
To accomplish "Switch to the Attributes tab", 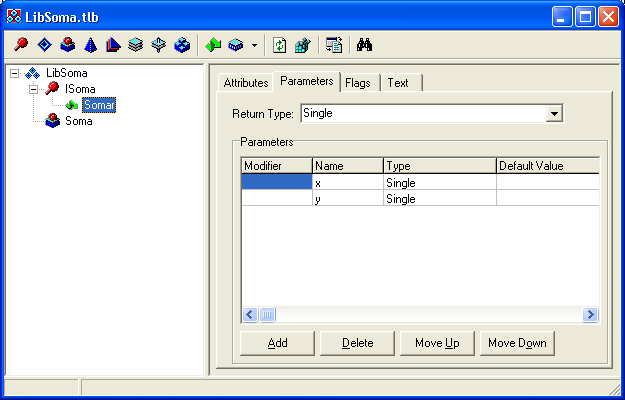I will pos(245,83).
